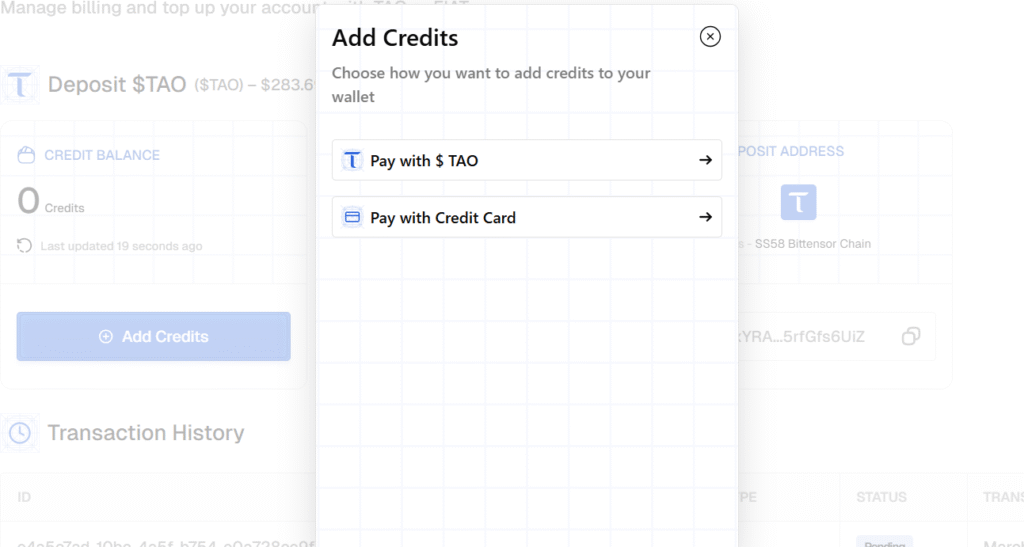Click the arrow on the Pay with Credit Card row
The height and width of the screenshot is (547, 1024).
tap(705, 217)
